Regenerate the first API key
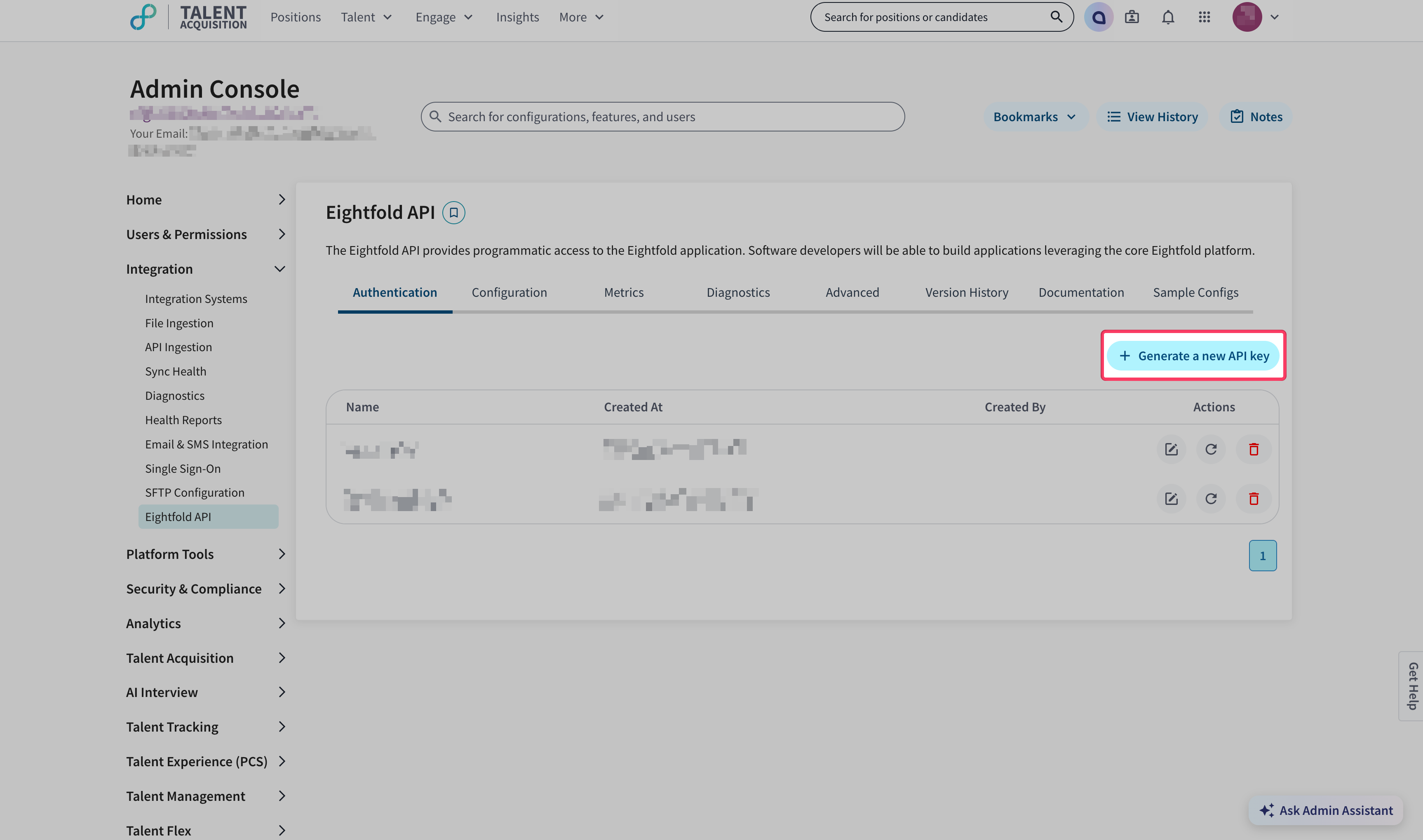1423x840 pixels. coord(1211,449)
